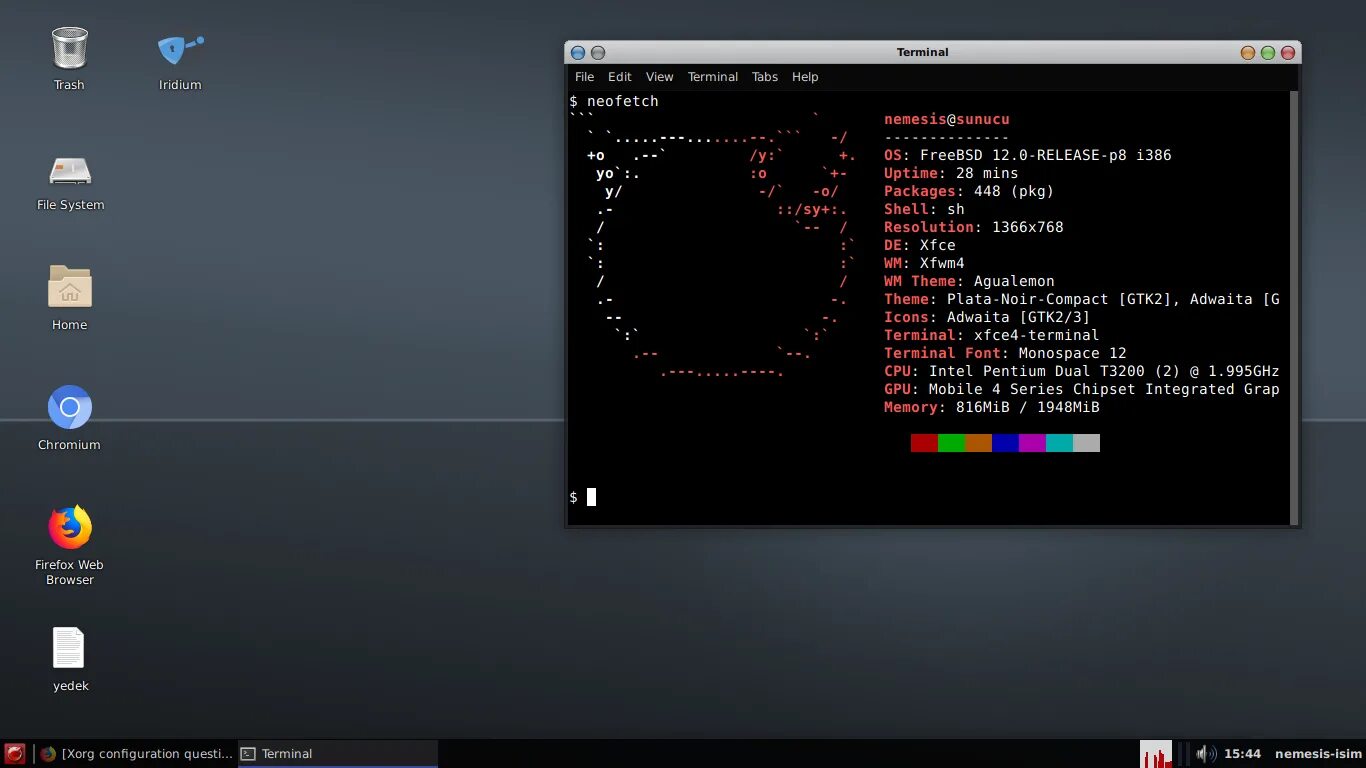
Task: Click the Terminal title bar text
Action: pyautogui.click(x=922, y=52)
